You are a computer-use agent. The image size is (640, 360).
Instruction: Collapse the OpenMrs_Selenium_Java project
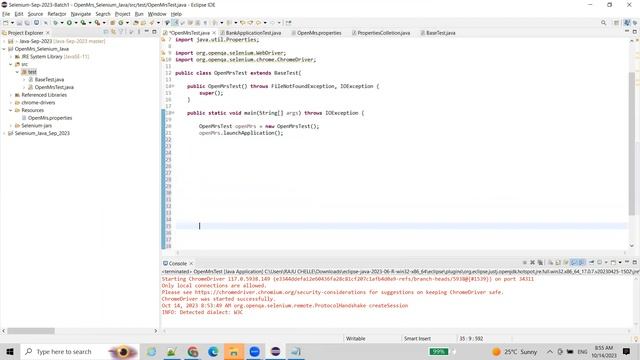(4, 49)
